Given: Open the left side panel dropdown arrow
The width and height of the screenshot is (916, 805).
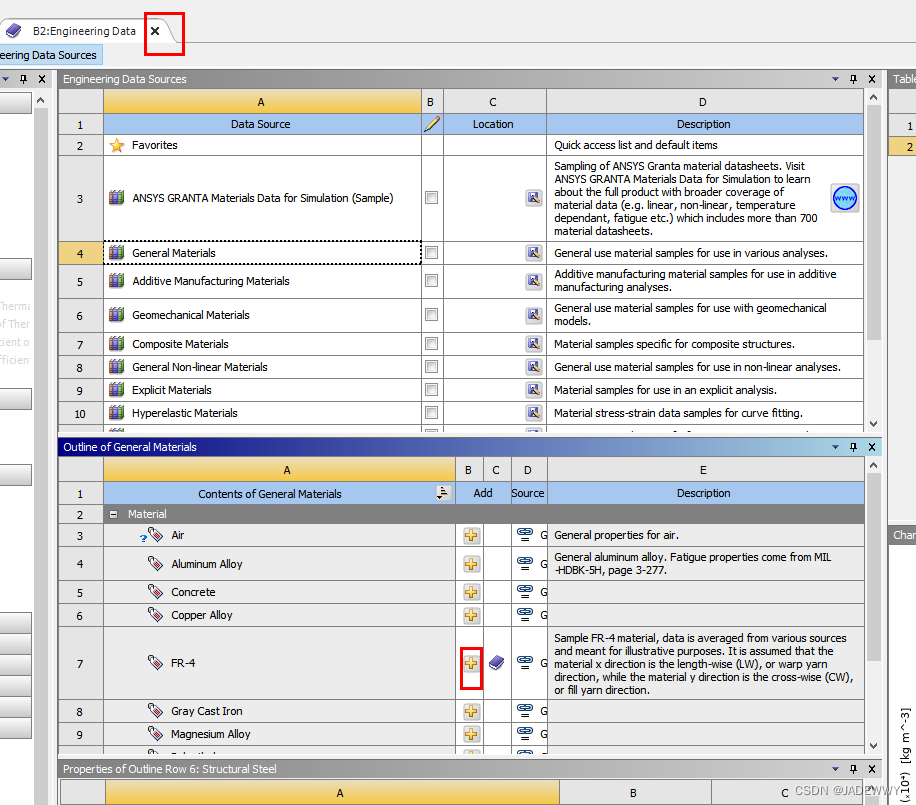Looking at the screenshot, I should (x=5, y=79).
